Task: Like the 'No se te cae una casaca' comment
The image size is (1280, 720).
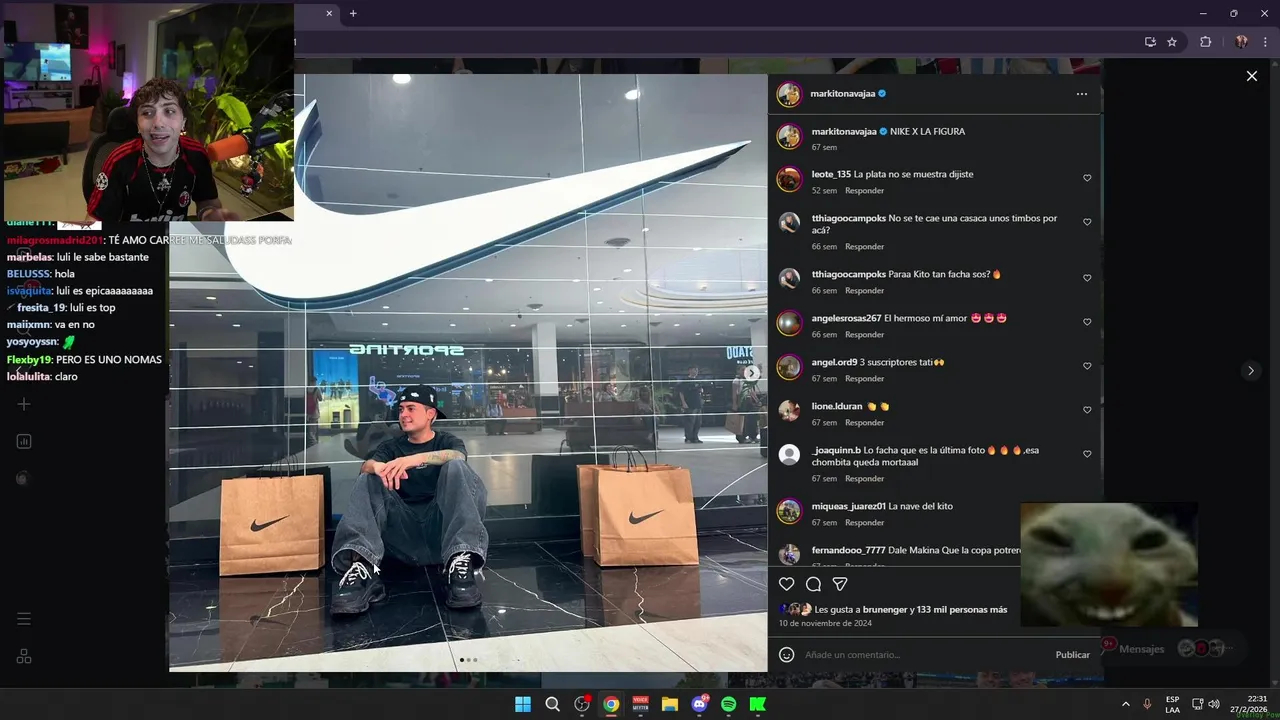Action: [x=1087, y=222]
